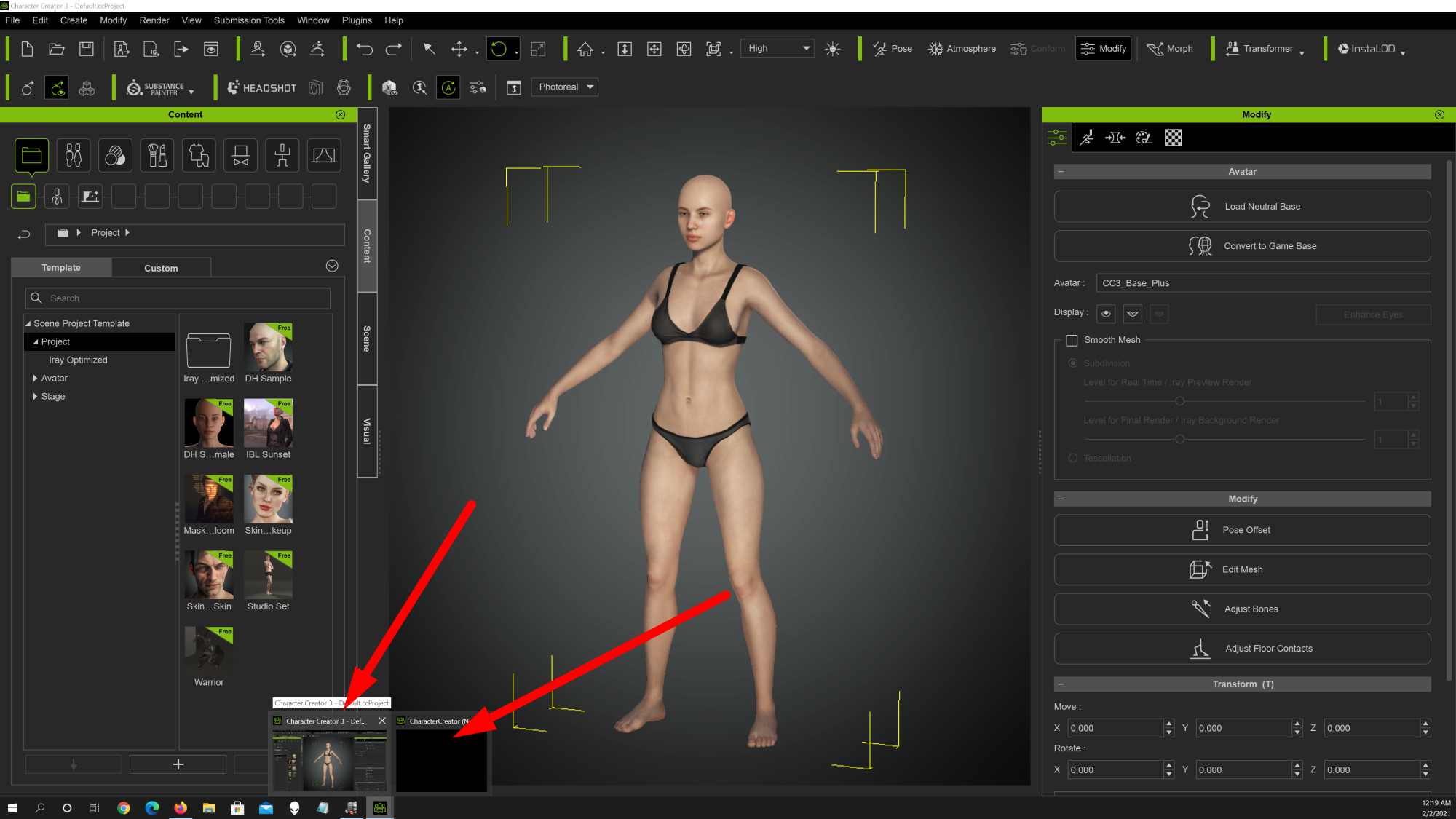Open the Stage content category icon
The image size is (1456, 819).
pos(324,155)
